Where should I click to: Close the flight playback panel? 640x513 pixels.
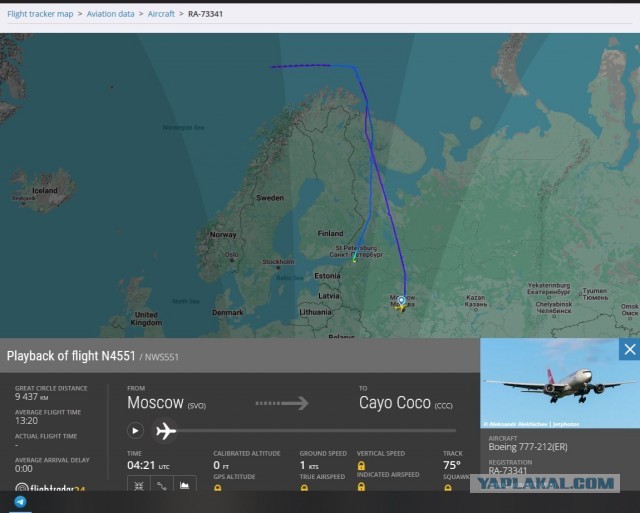pos(629,349)
